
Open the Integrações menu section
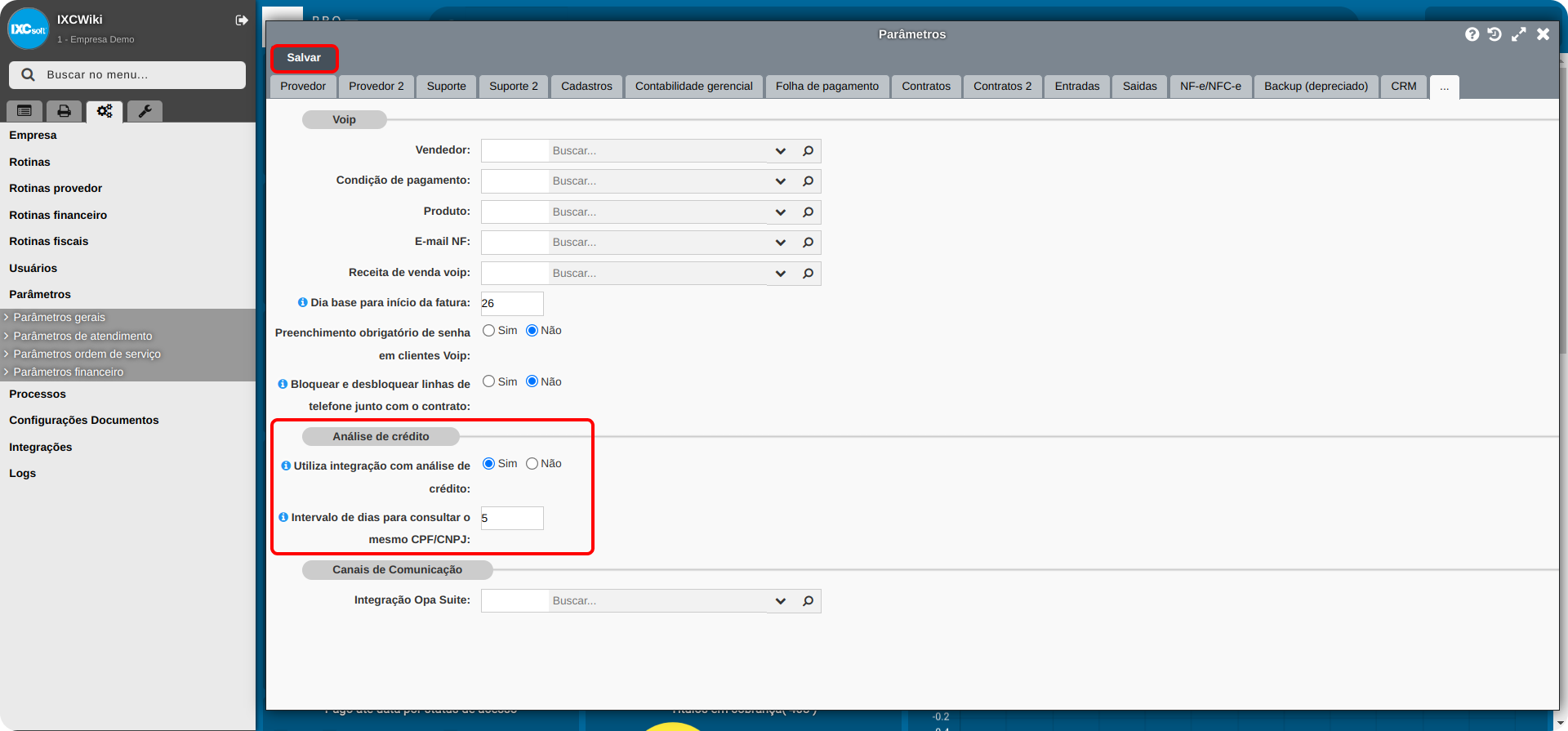coord(41,447)
